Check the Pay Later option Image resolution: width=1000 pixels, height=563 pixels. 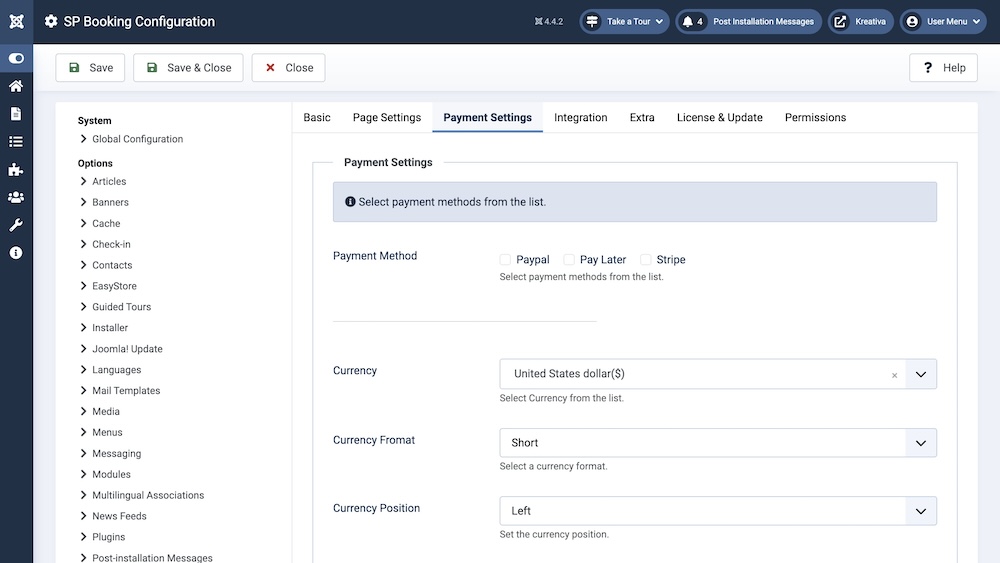[569, 260]
